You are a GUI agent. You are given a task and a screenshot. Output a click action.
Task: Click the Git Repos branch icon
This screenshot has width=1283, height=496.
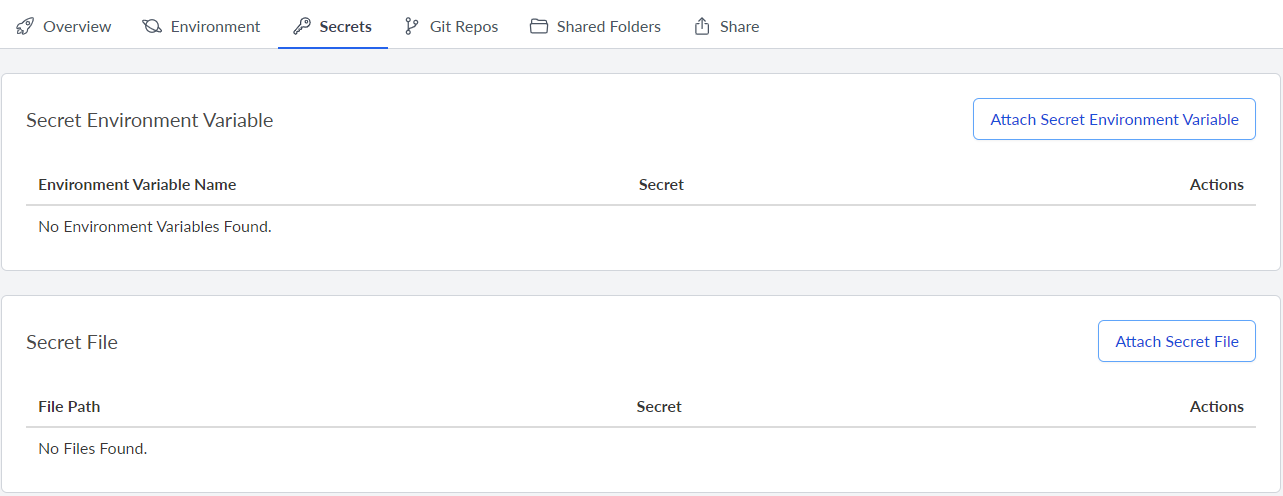(x=412, y=27)
